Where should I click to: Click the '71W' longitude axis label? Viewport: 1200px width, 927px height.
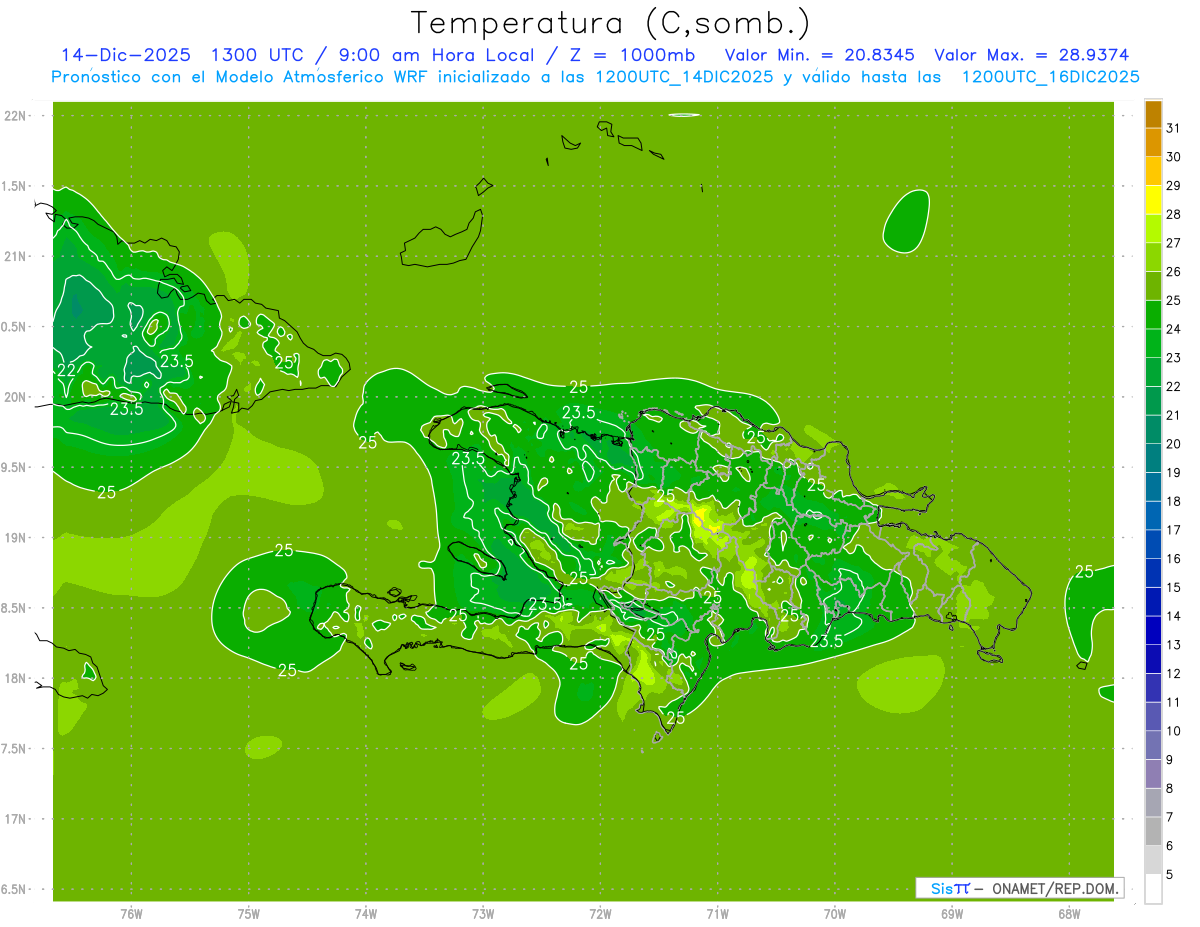pos(718,913)
